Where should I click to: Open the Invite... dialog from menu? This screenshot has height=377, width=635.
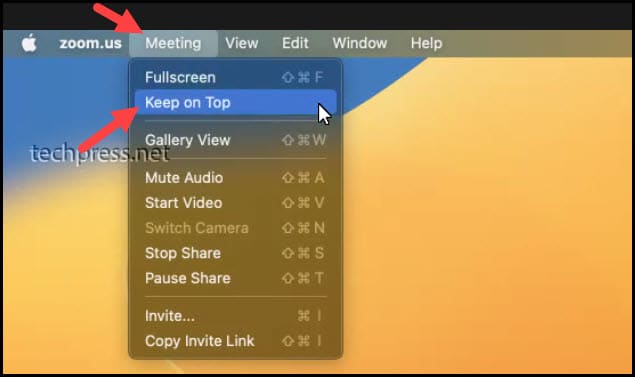[x=235, y=316]
